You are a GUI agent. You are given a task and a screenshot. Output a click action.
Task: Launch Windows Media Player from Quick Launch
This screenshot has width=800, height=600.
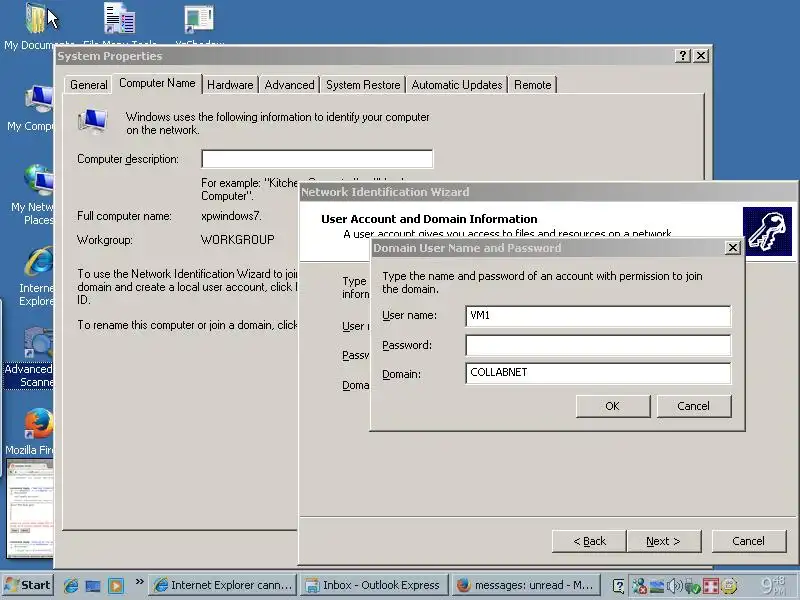pyautogui.click(x=116, y=585)
